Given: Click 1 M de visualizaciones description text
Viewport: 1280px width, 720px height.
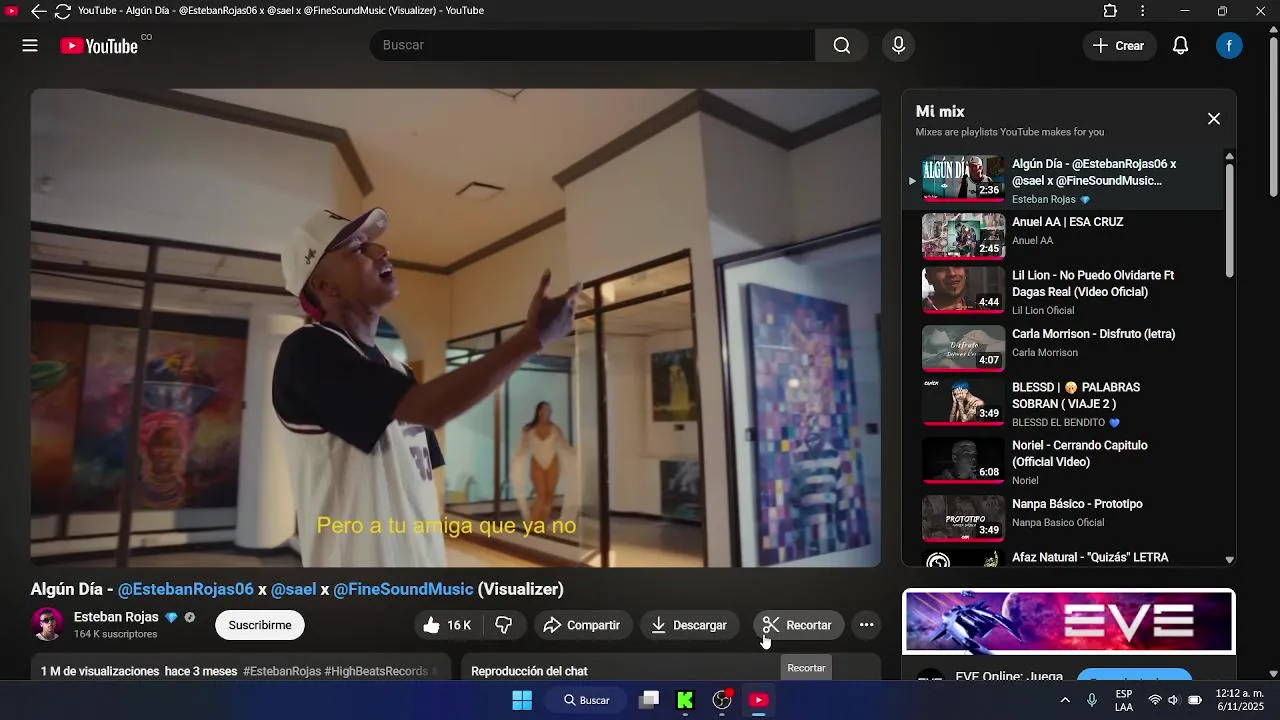Looking at the screenshot, I should click(x=100, y=671).
